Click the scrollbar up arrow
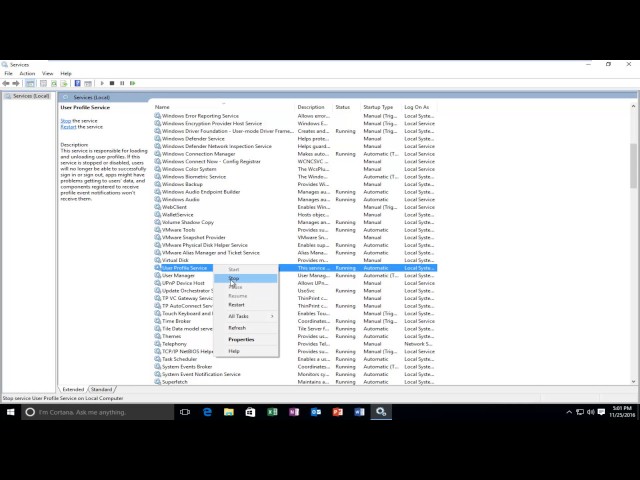Image resolution: width=640 pixels, height=480 pixels. coord(633,106)
